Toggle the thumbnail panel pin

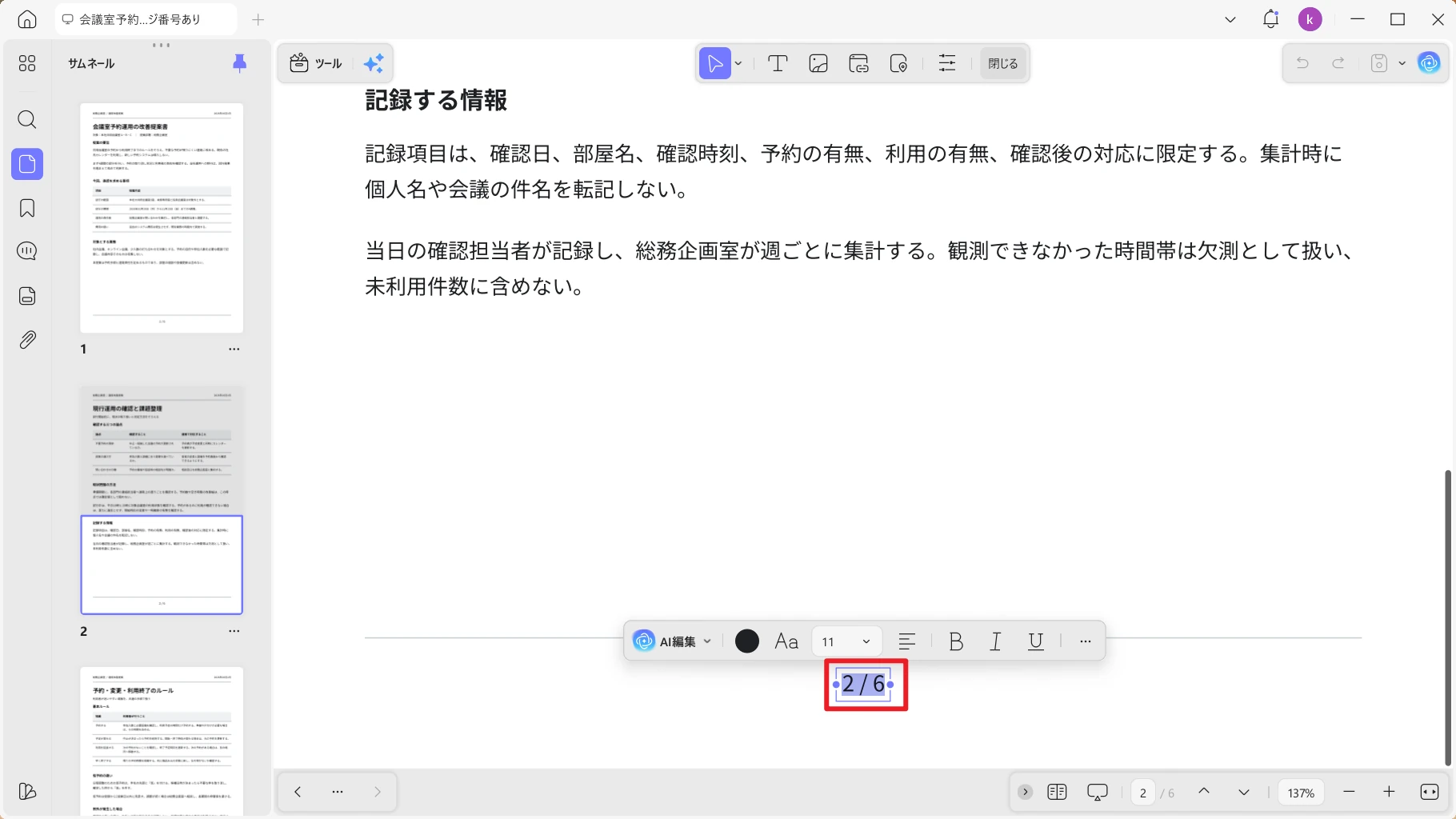(239, 63)
